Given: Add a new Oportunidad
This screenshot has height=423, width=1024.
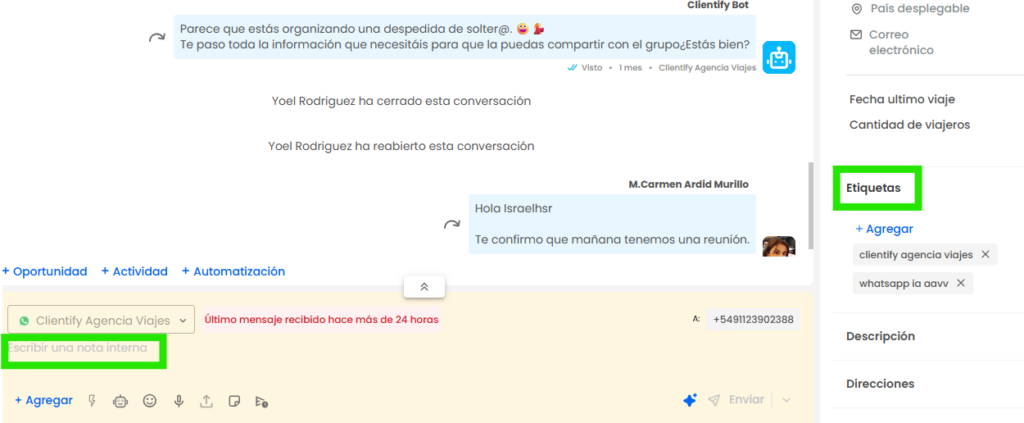Looking at the screenshot, I should click(x=44, y=271).
